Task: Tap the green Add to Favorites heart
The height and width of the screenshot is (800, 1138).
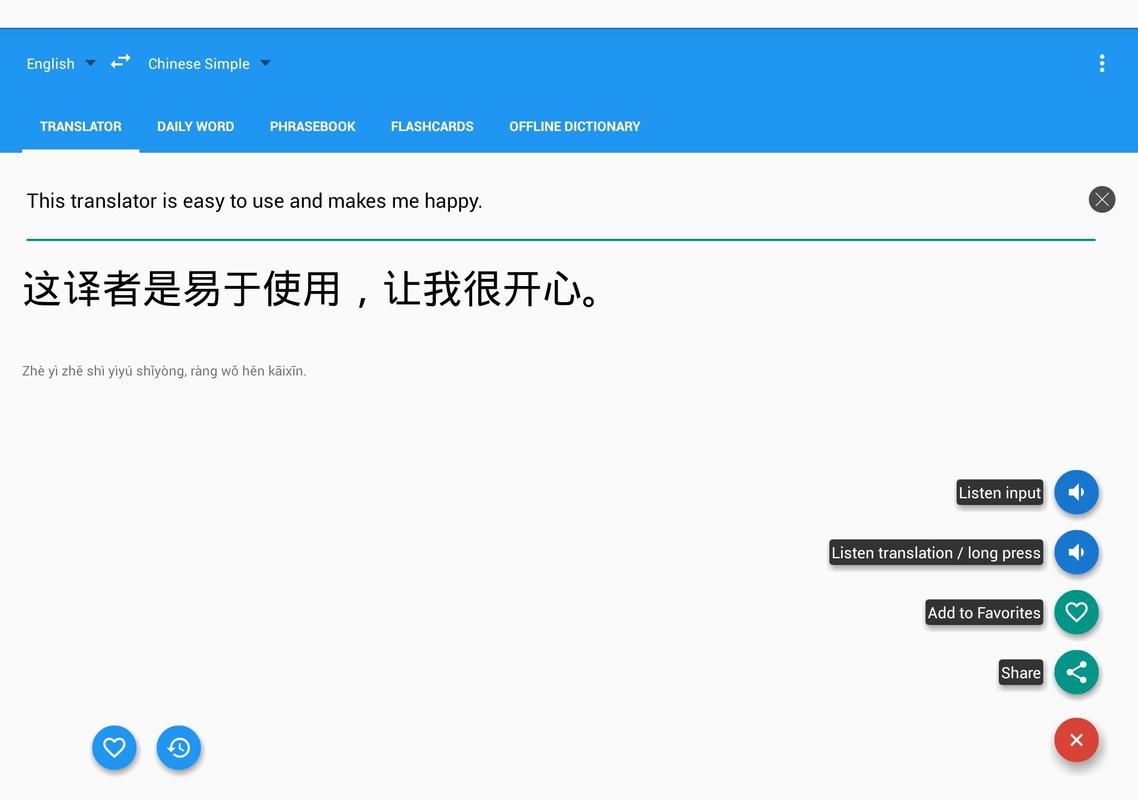Action: pos(1076,612)
